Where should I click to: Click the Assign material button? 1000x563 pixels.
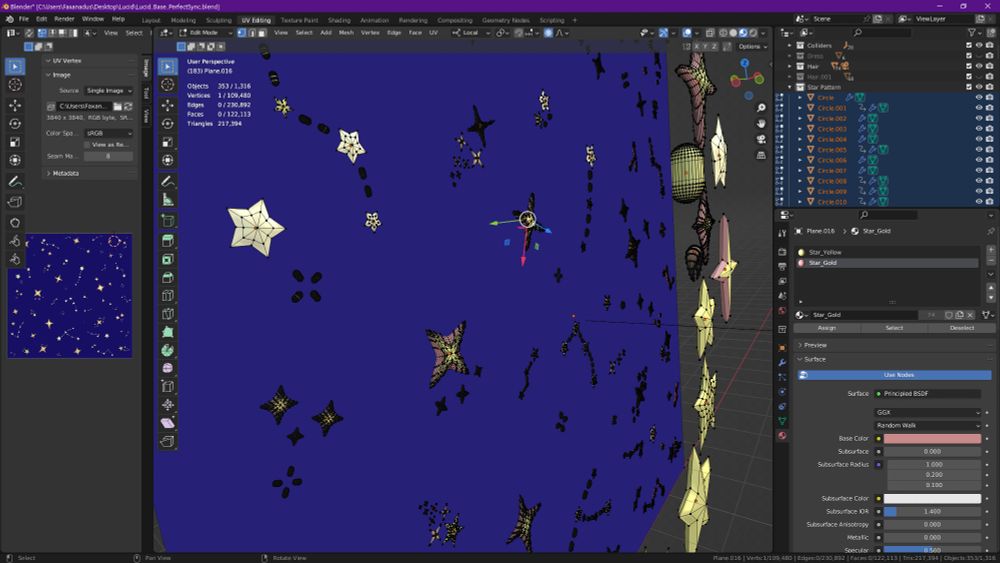(x=827, y=328)
